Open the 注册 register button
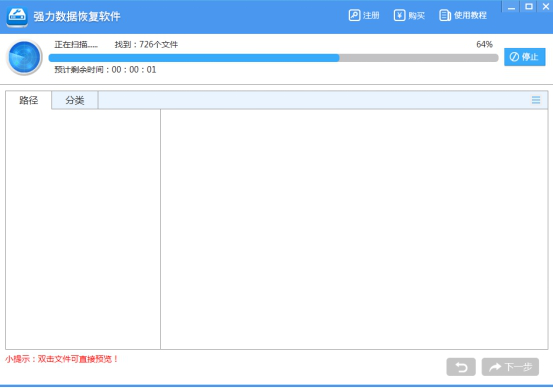This screenshot has height=389, width=553. (364, 16)
